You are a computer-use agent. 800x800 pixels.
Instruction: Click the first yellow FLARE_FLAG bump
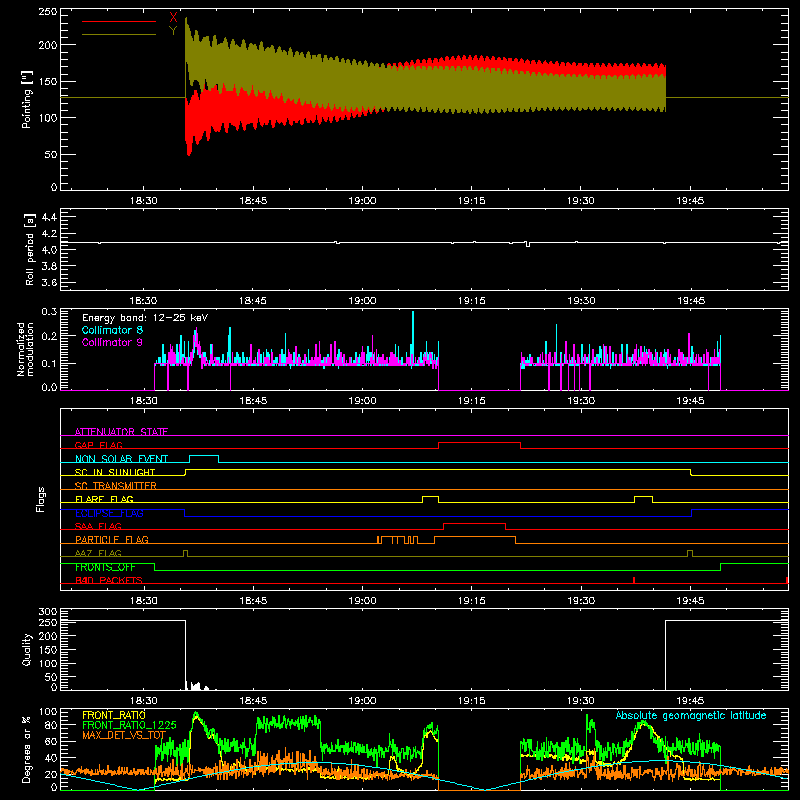point(431,496)
